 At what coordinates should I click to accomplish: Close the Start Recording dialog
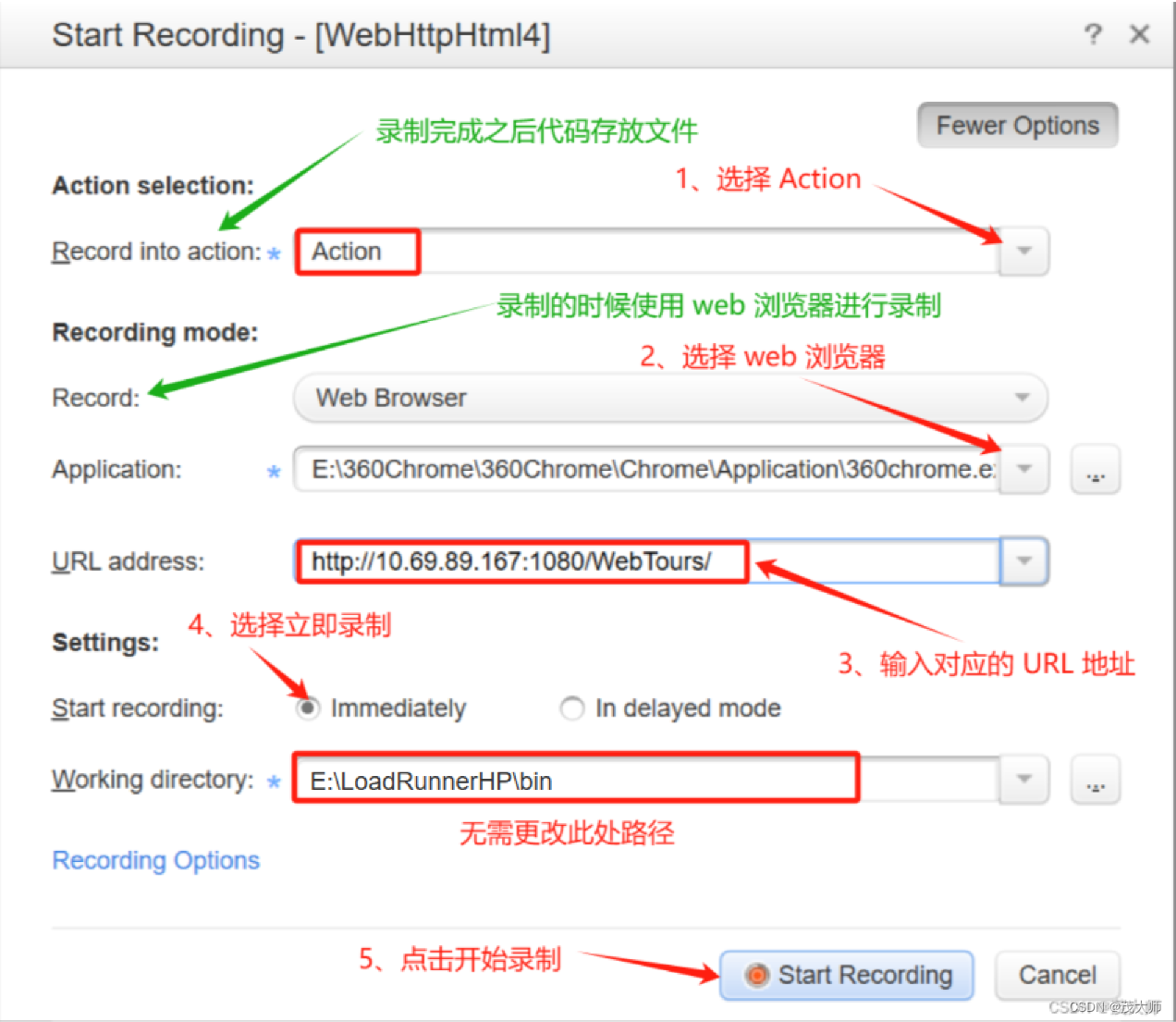1140,34
